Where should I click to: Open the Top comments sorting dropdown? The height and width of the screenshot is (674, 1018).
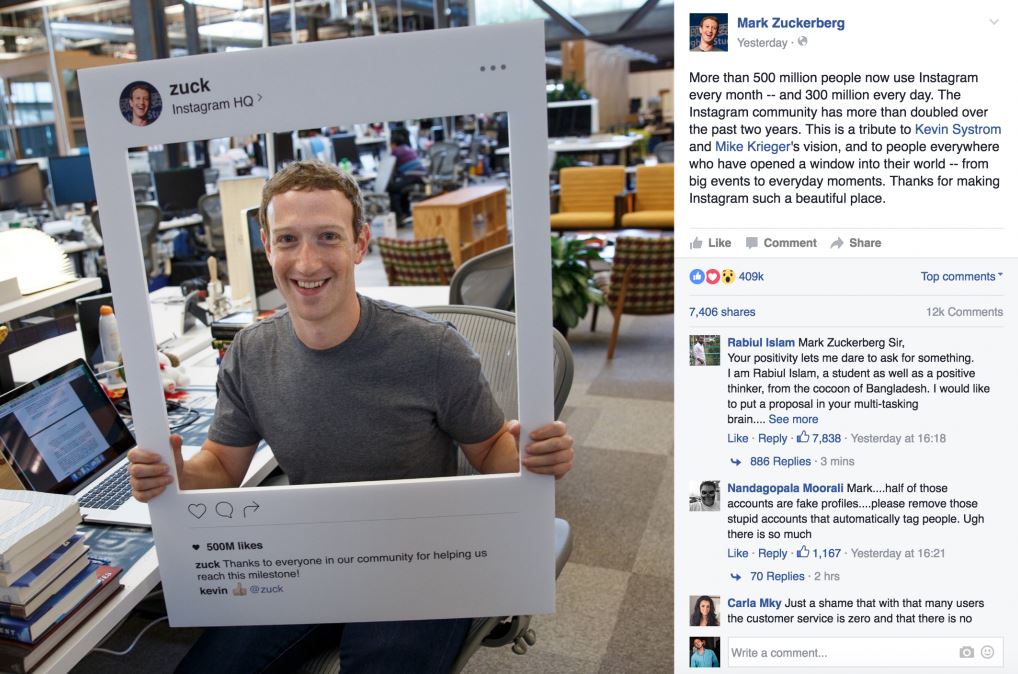tap(962, 277)
